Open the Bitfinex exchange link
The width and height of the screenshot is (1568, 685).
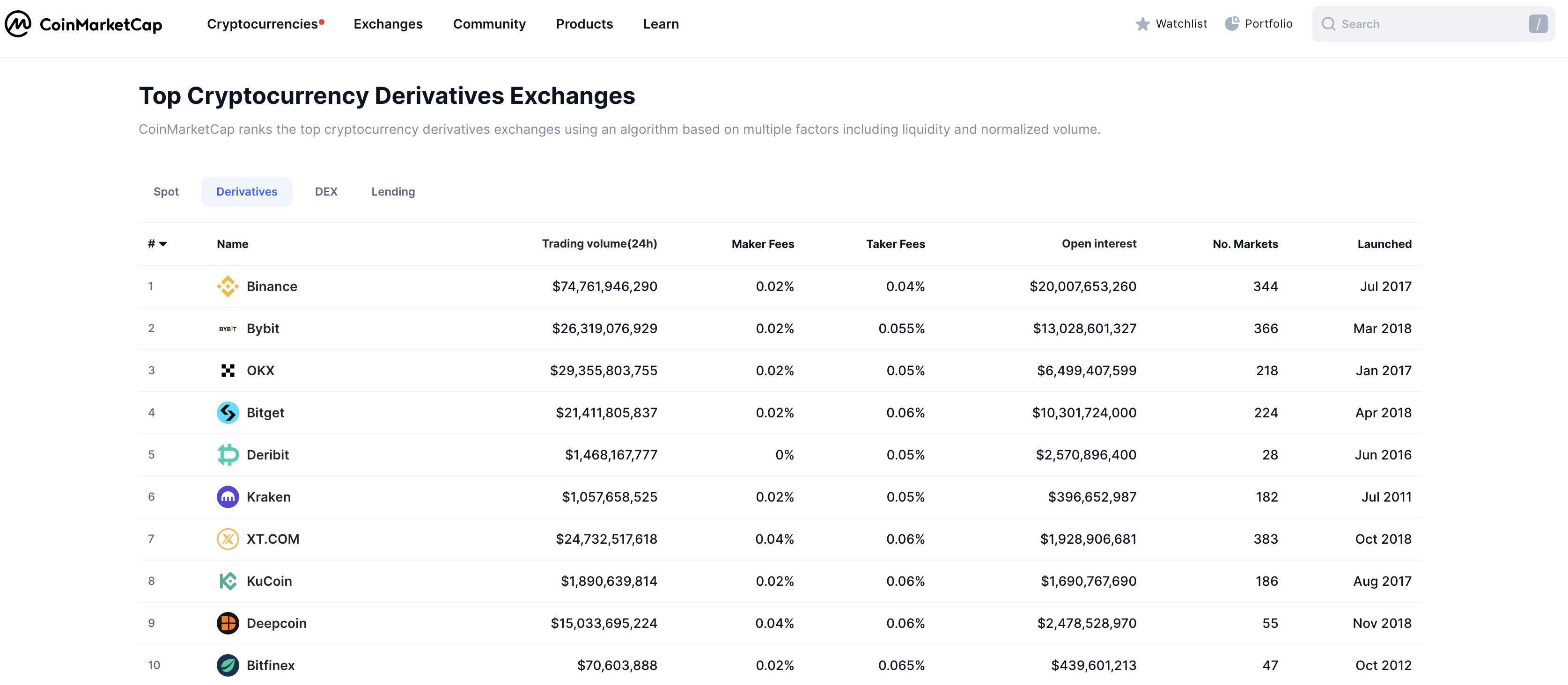[x=270, y=665]
